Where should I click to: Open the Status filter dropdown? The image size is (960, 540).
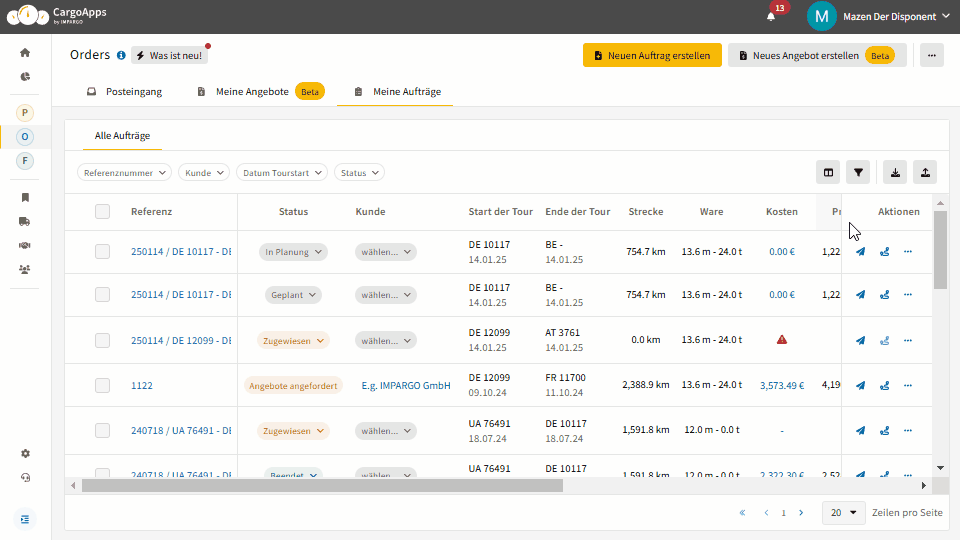point(359,173)
